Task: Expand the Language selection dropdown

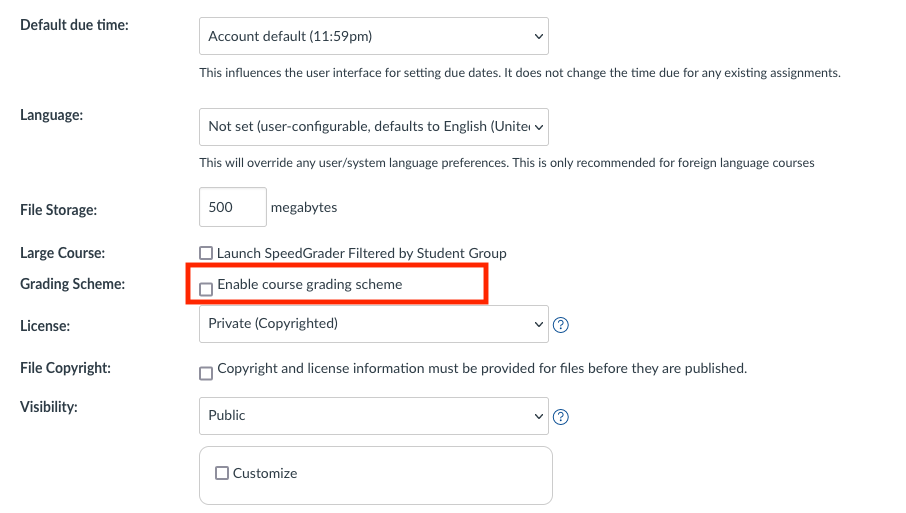Action: pos(374,127)
